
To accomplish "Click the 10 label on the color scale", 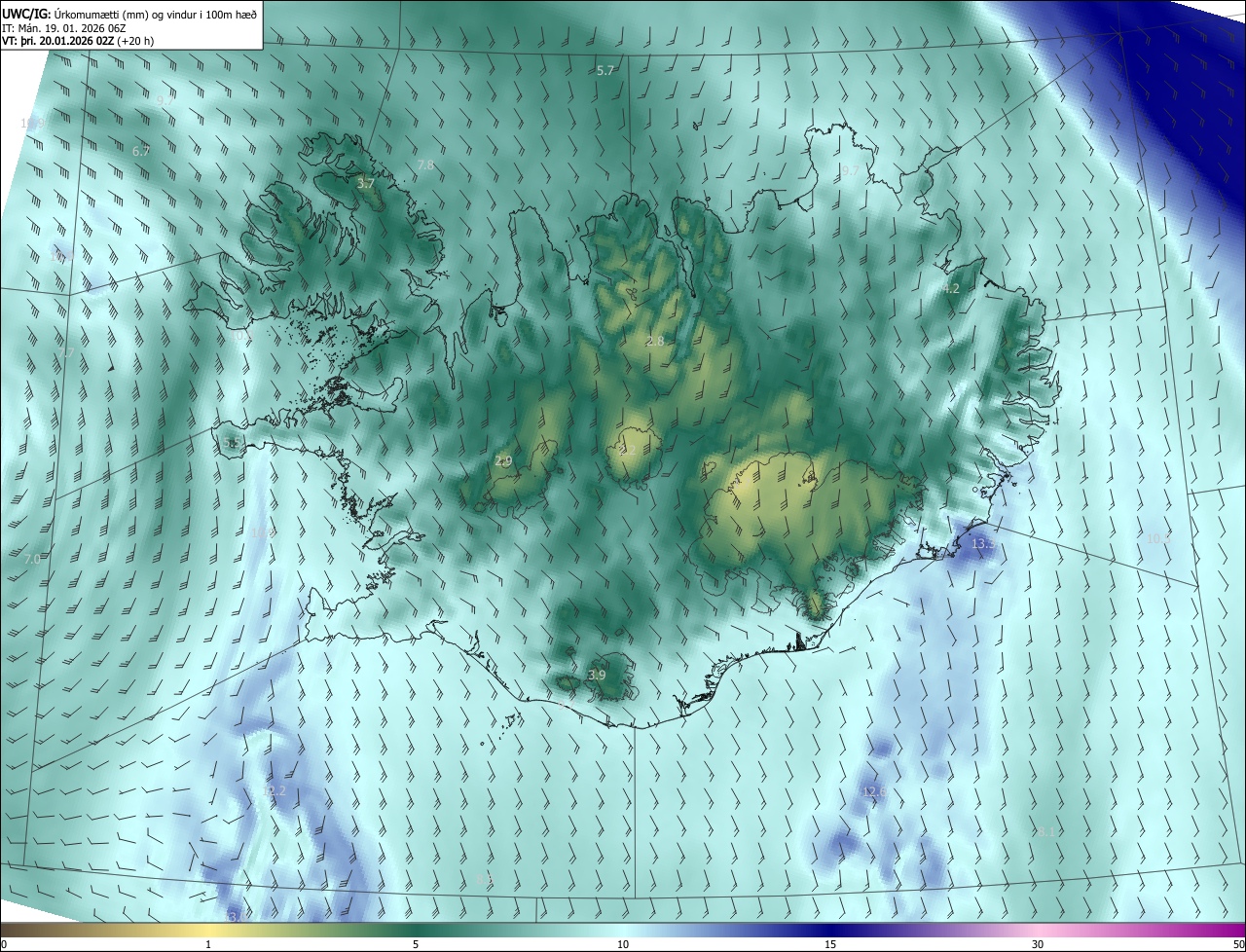I will pos(623,945).
